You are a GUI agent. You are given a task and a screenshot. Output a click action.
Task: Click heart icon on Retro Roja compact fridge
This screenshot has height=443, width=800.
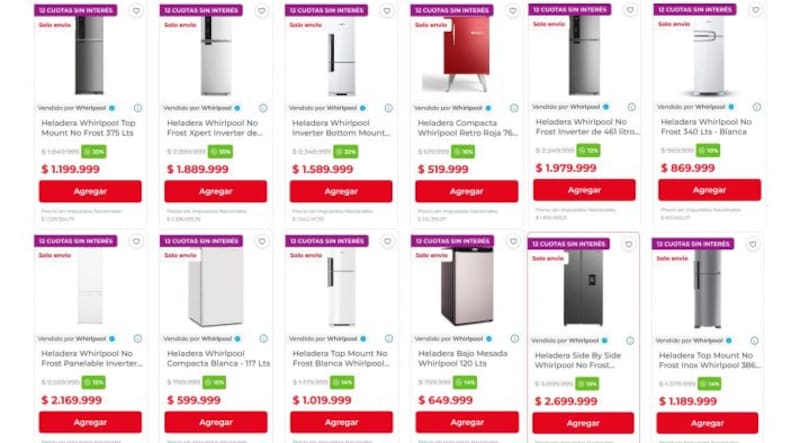pos(512,11)
